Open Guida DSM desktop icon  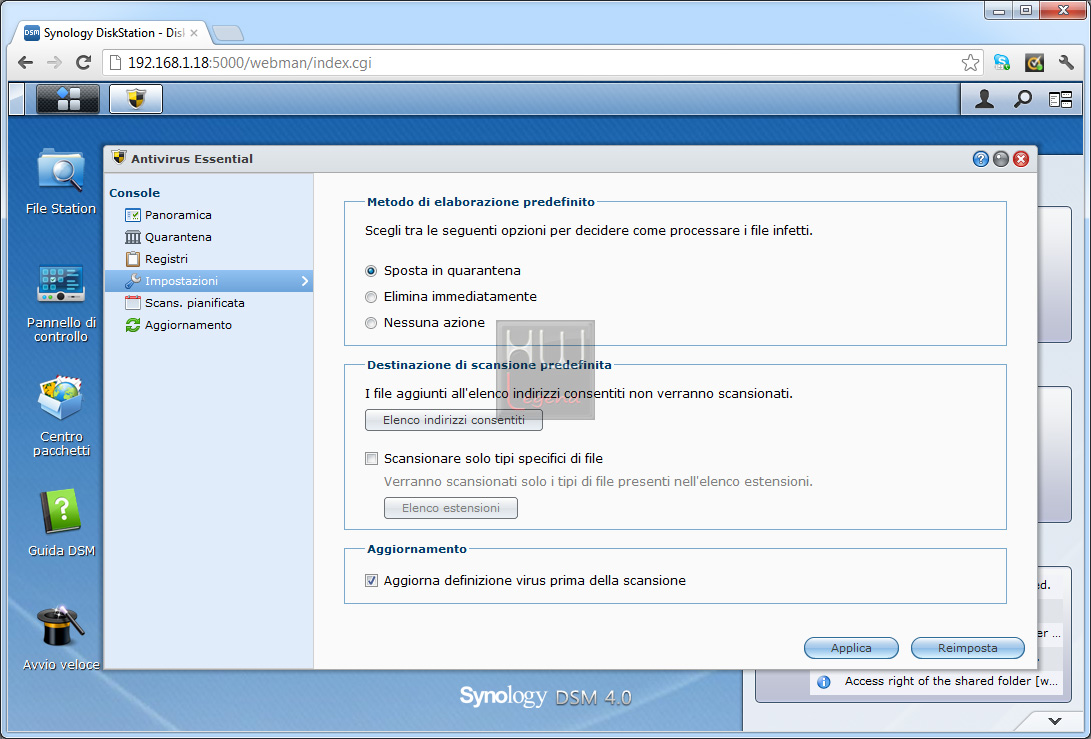point(61,523)
